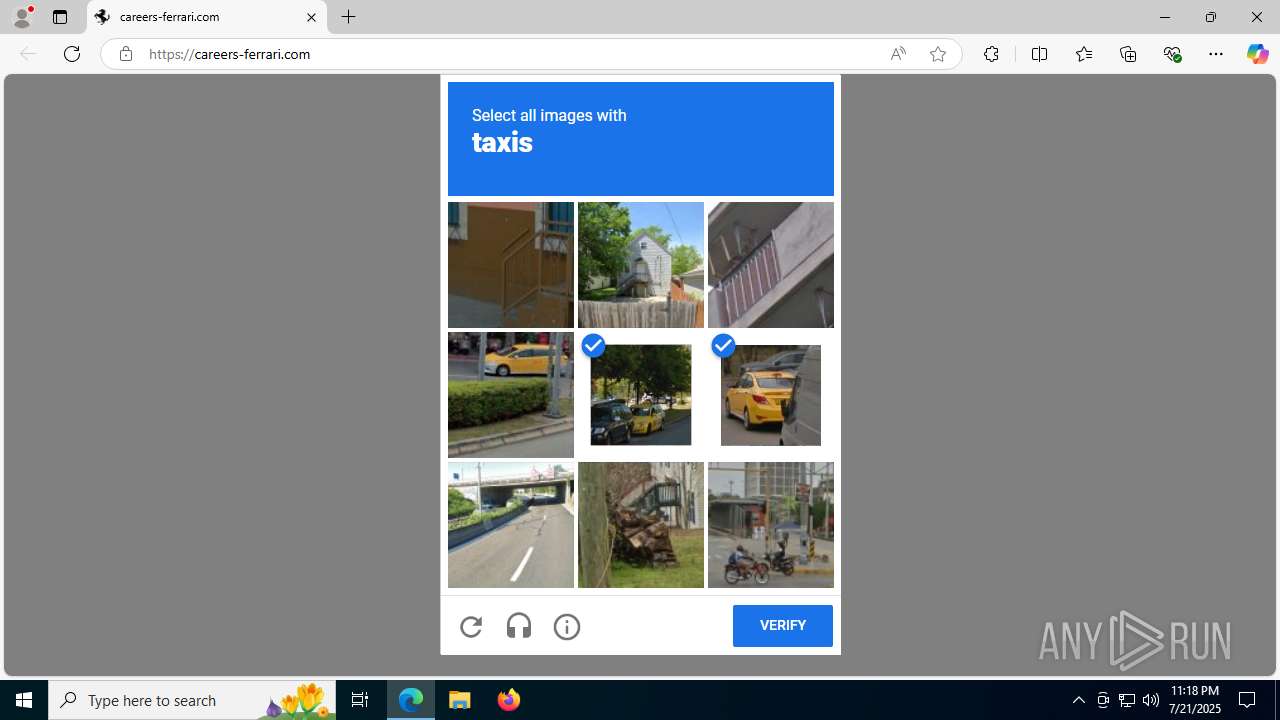The height and width of the screenshot is (720, 1280).
Task: Close the careers-ferrari.com tab
Action: point(311,17)
